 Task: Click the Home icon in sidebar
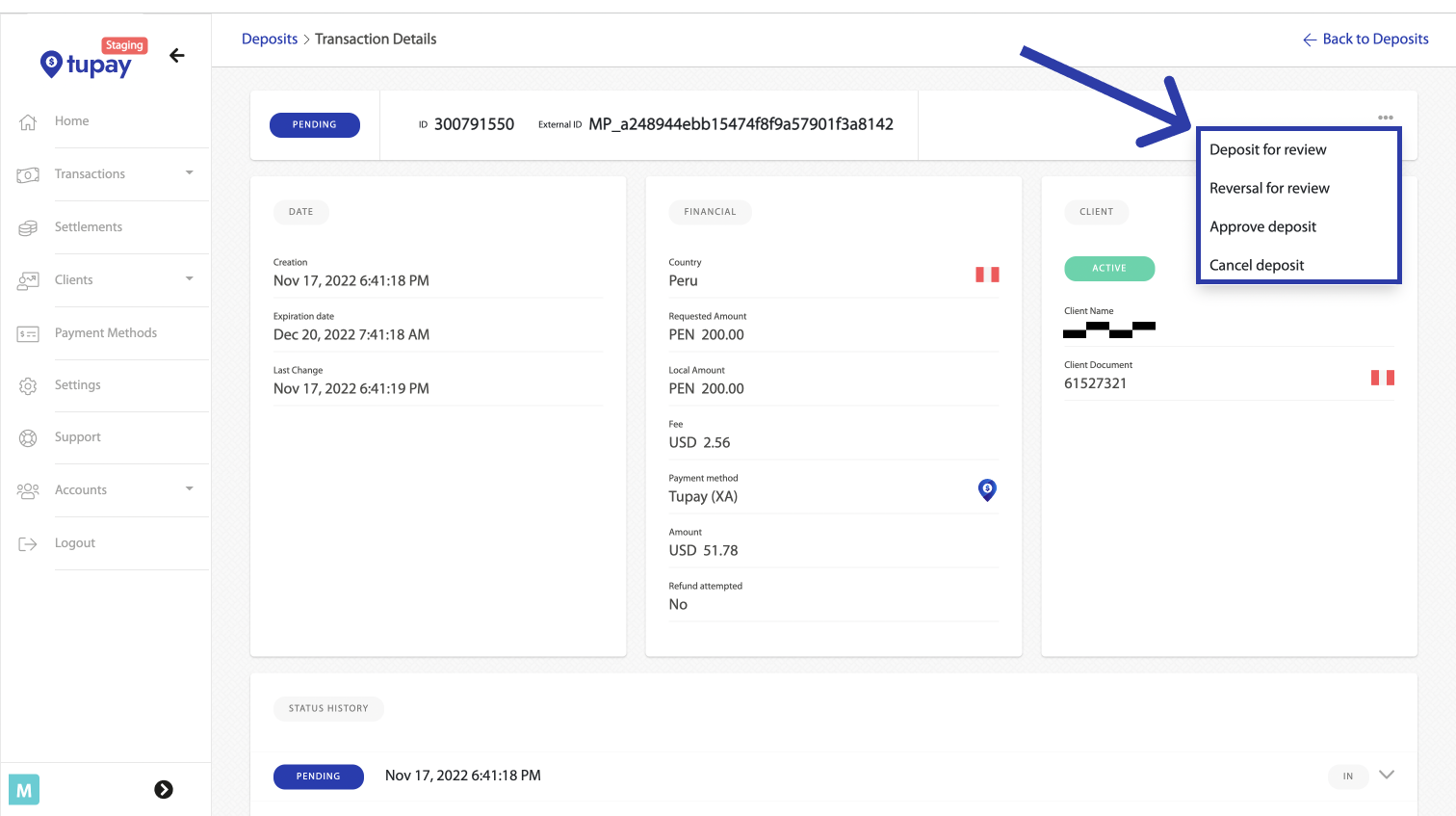[x=28, y=122]
